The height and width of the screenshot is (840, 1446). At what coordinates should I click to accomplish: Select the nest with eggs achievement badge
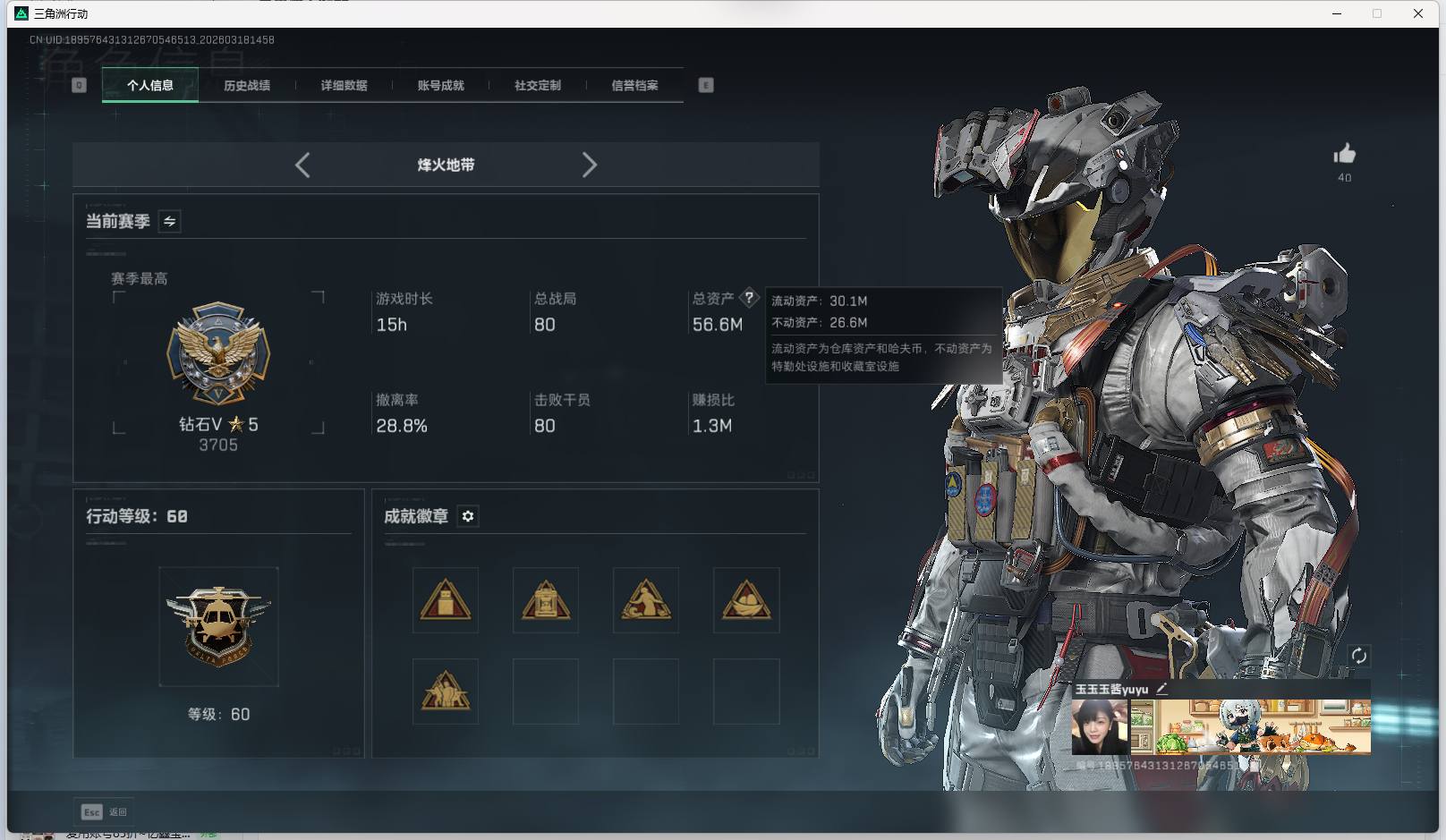[x=746, y=600]
